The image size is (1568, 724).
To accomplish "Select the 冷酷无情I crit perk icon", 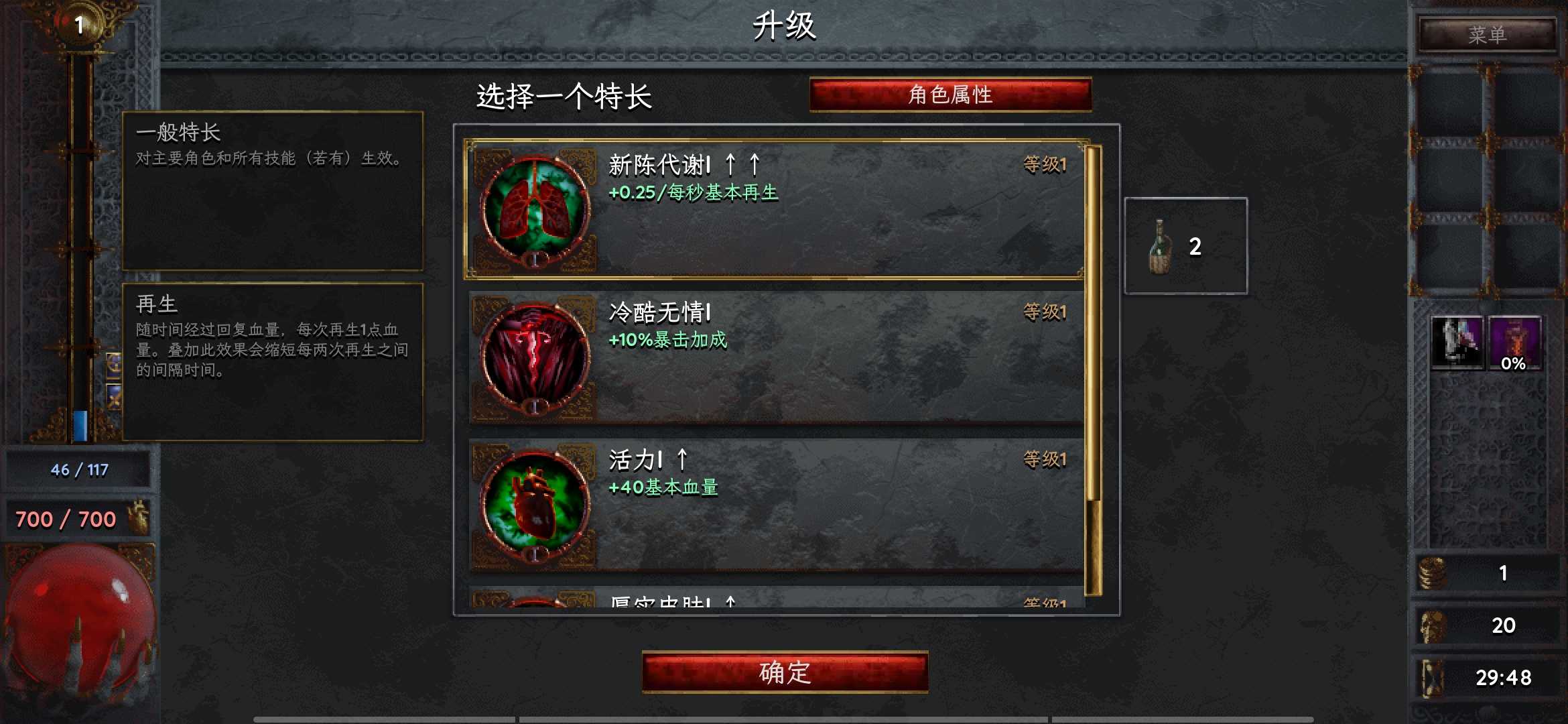I will [535, 356].
